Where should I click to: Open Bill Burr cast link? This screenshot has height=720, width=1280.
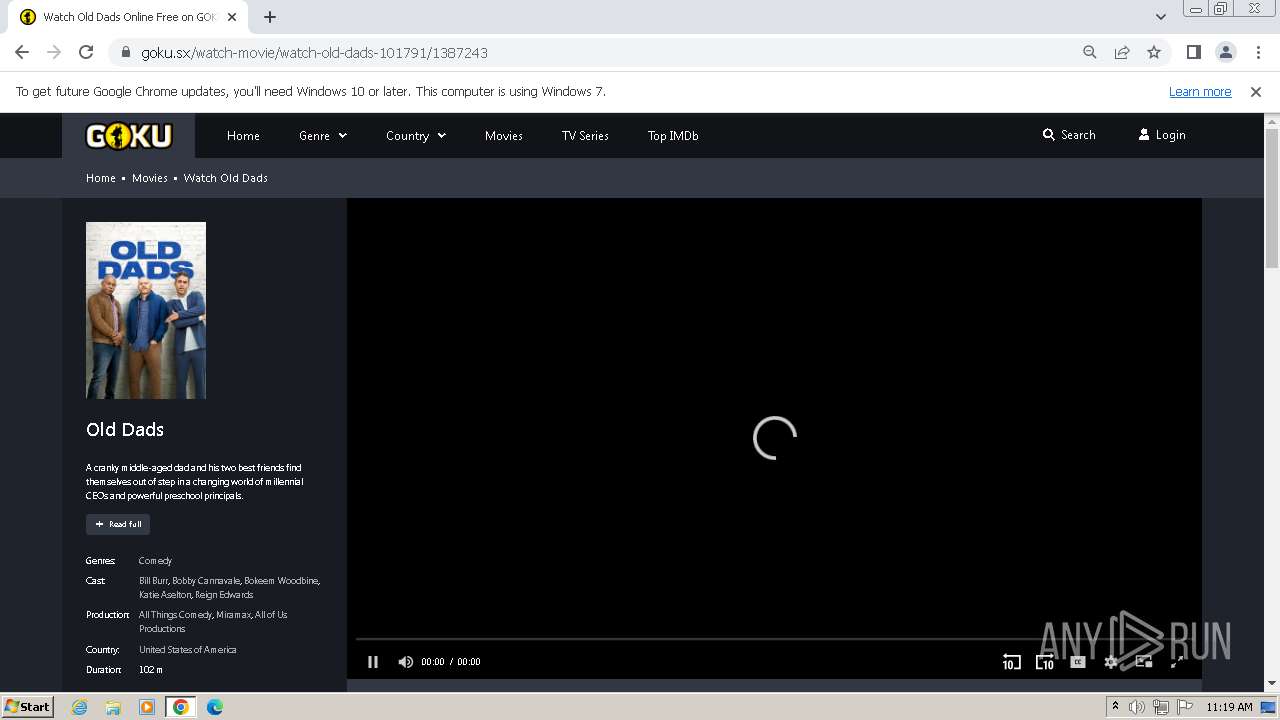point(153,581)
